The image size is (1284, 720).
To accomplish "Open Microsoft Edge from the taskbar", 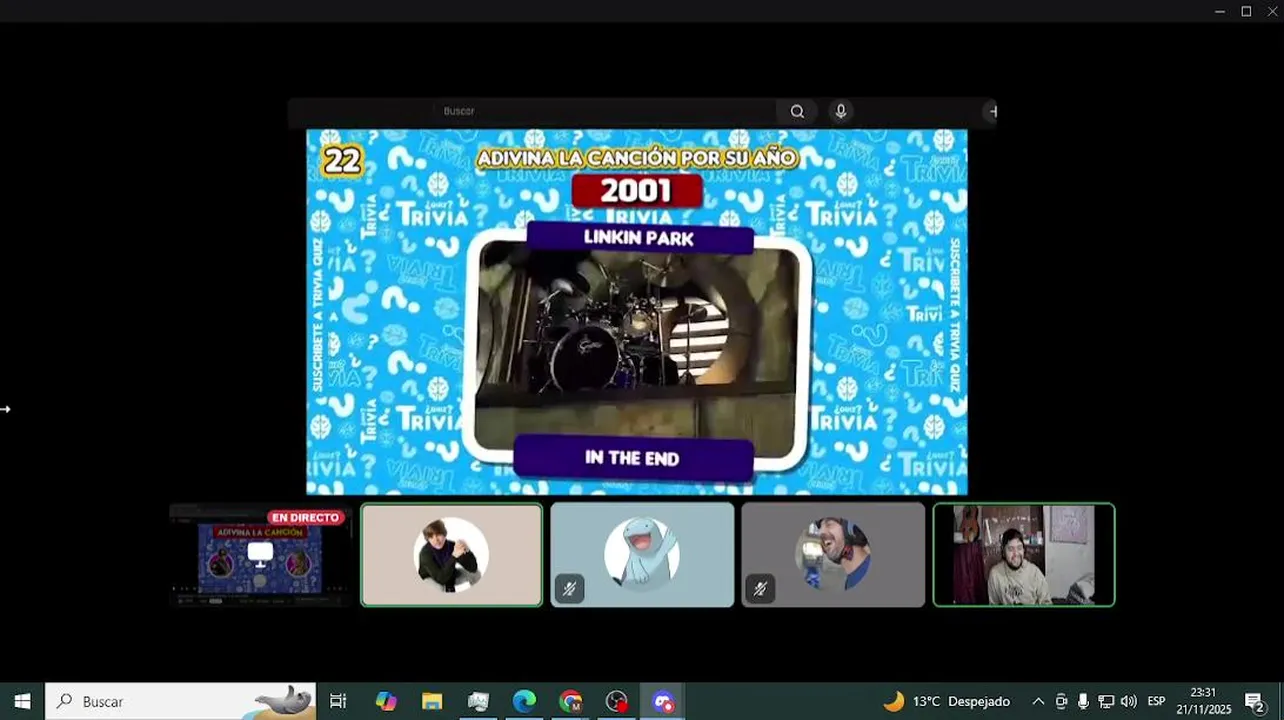I will point(524,701).
